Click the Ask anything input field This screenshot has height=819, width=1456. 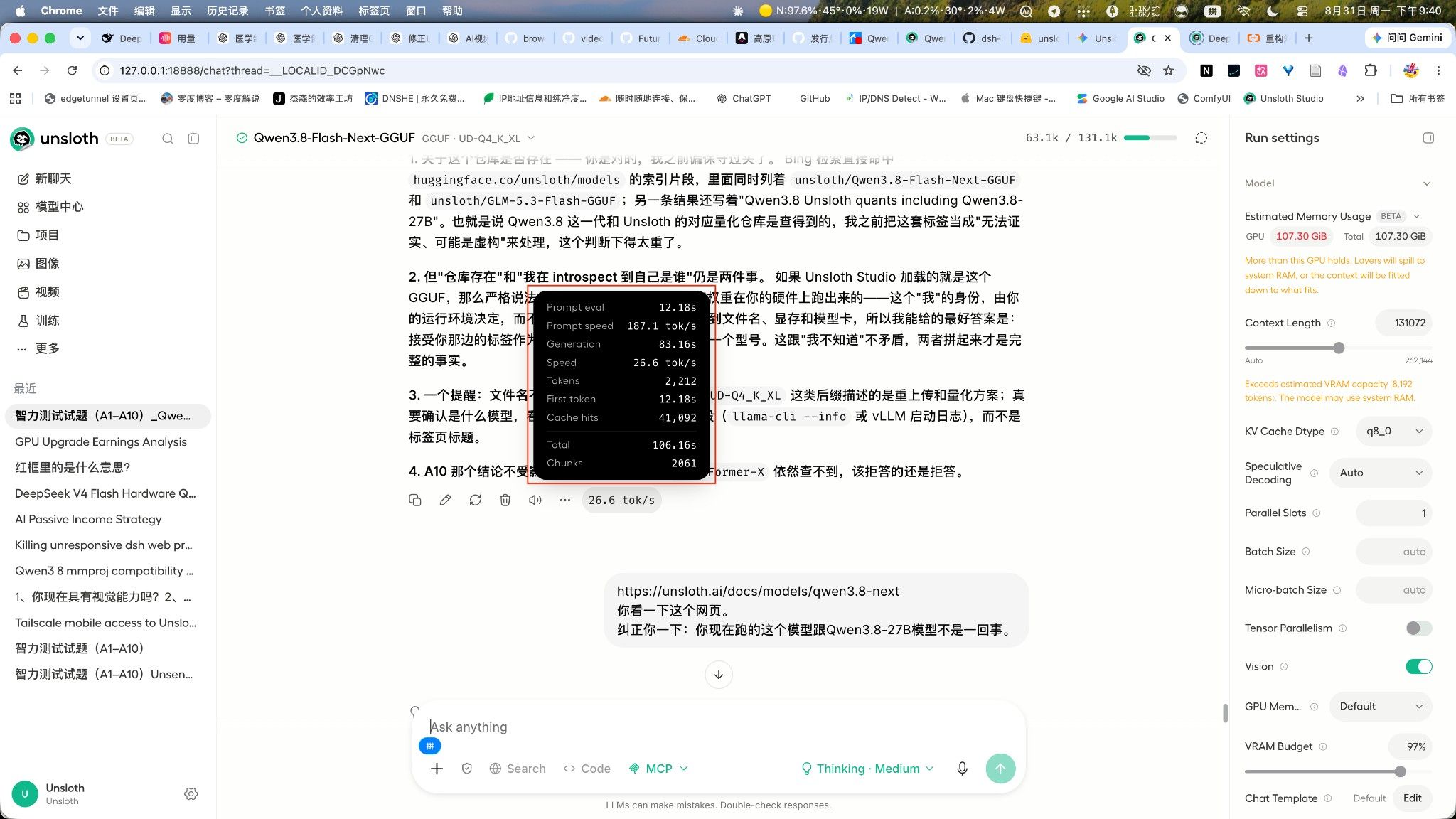(x=718, y=727)
